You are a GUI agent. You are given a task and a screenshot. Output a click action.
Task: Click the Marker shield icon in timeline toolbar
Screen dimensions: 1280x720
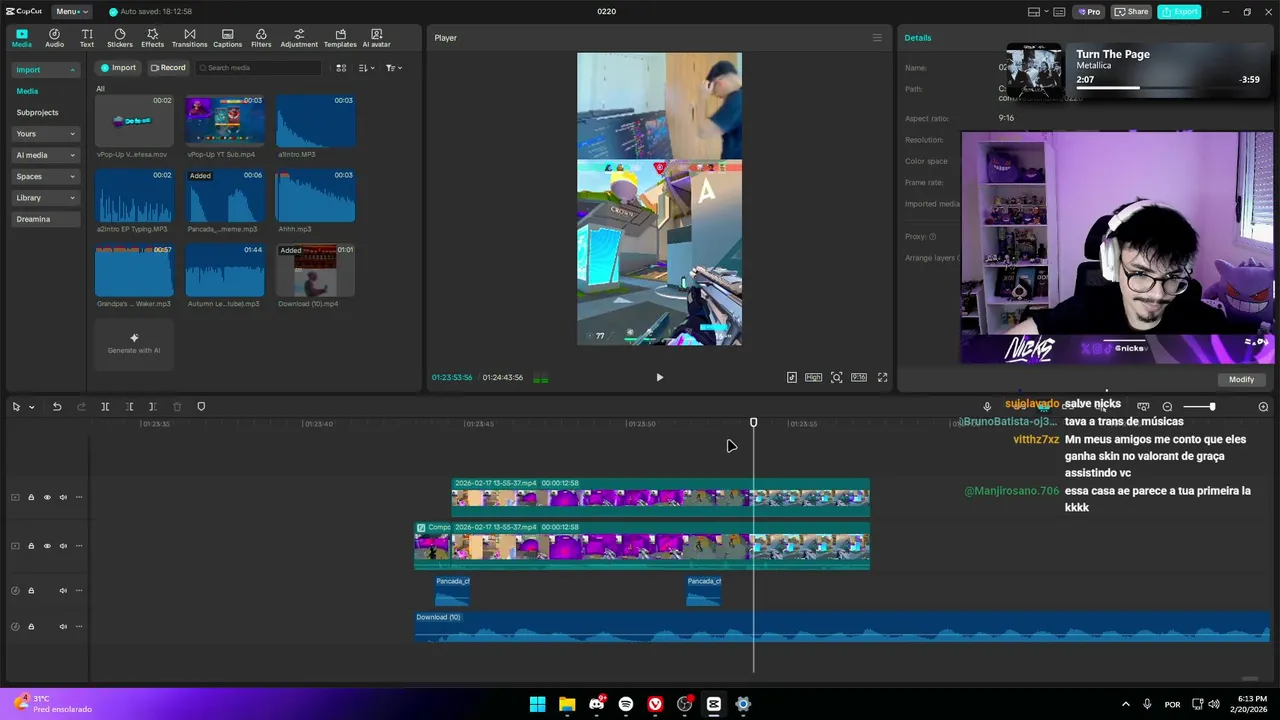(201, 407)
